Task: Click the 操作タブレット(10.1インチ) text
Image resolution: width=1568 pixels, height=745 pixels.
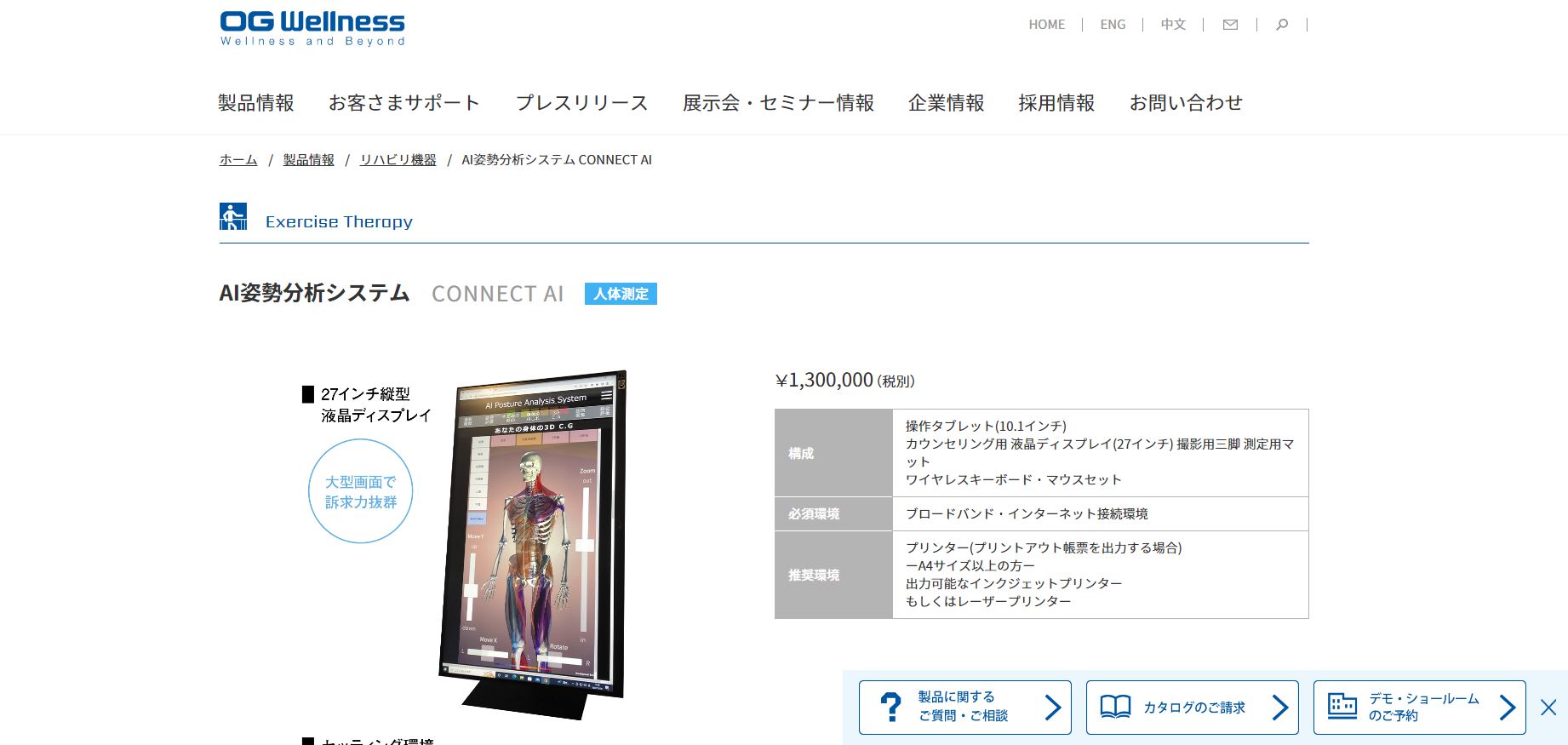Action: point(986,426)
